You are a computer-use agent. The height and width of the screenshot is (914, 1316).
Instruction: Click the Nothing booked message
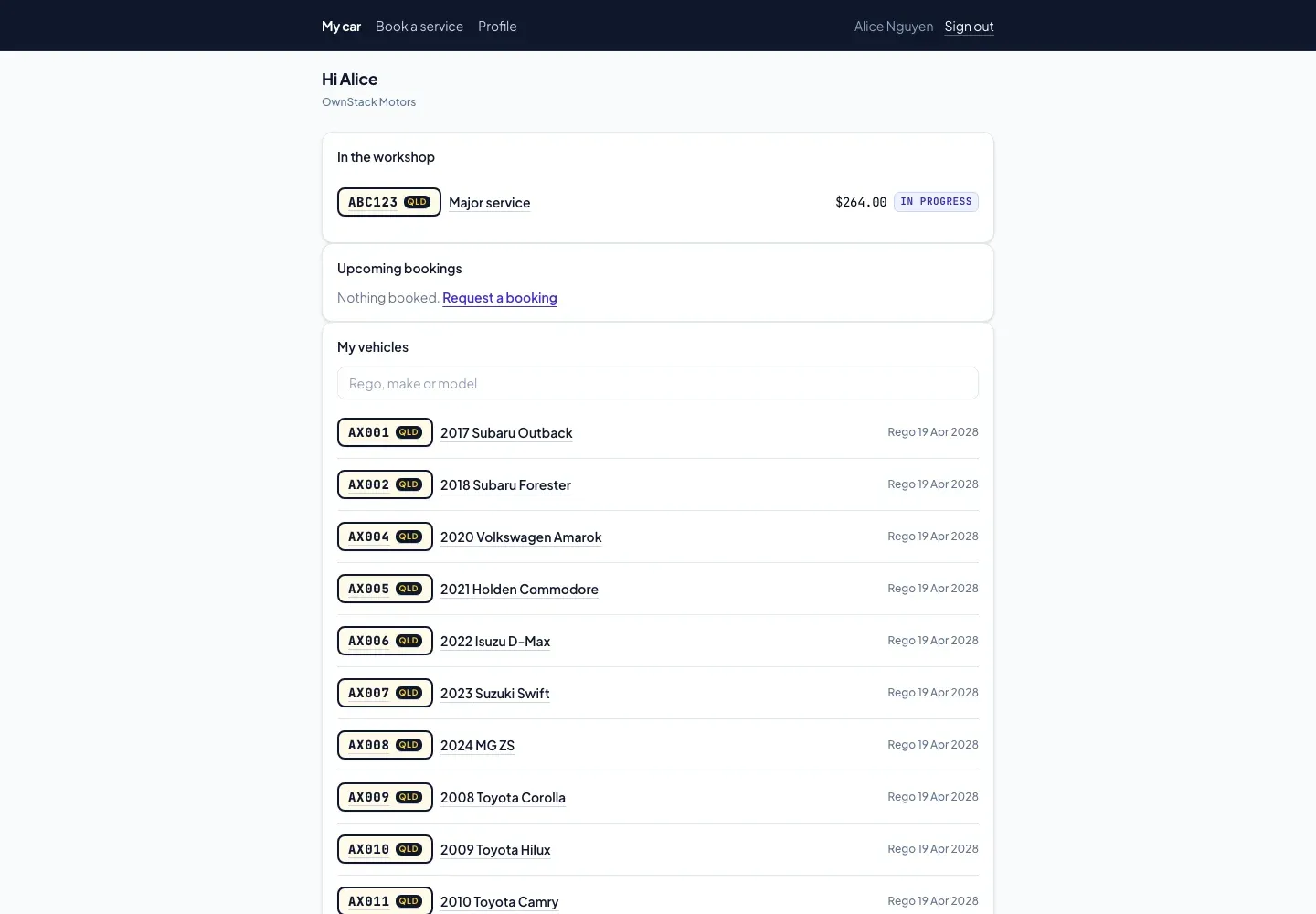pyautogui.click(x=388, y=297)
